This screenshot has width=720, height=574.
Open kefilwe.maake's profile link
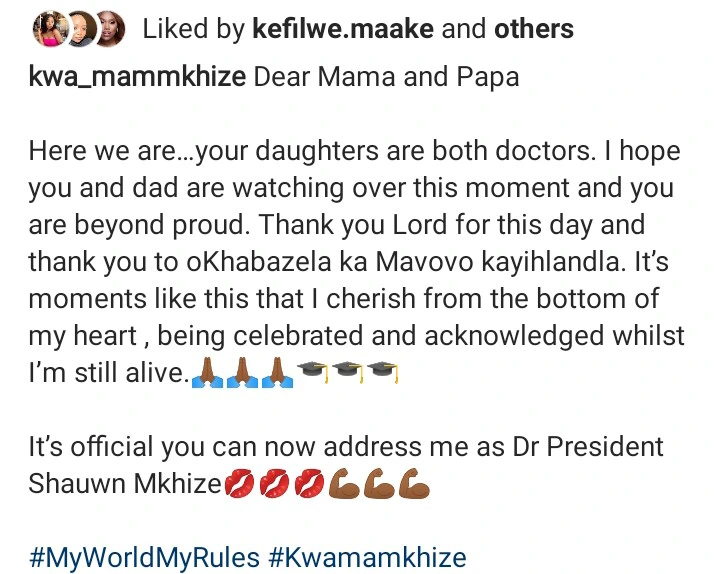[x=343, y=29]
